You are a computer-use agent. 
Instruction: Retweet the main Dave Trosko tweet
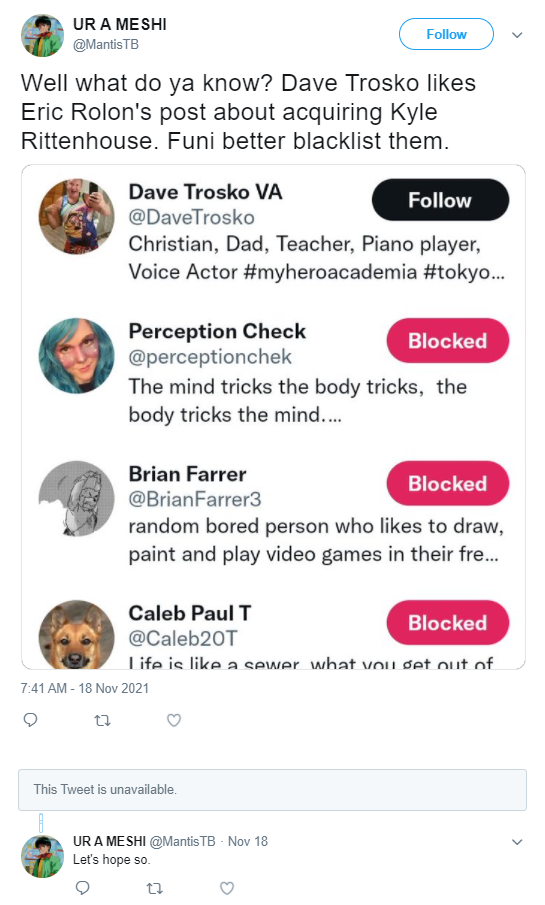tap(102, 720)
